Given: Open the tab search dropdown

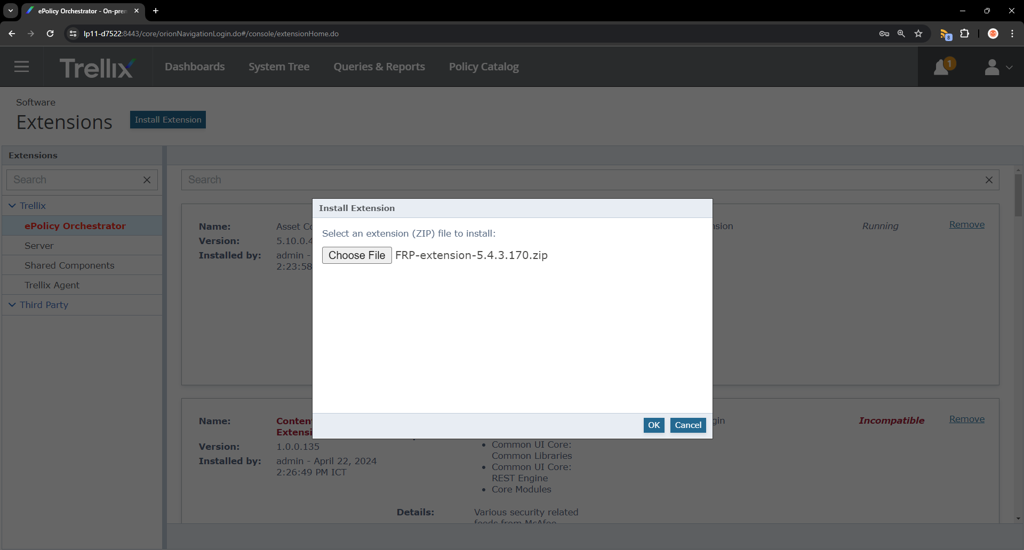Looking at the screenshot, I should [x=10, y=10].
